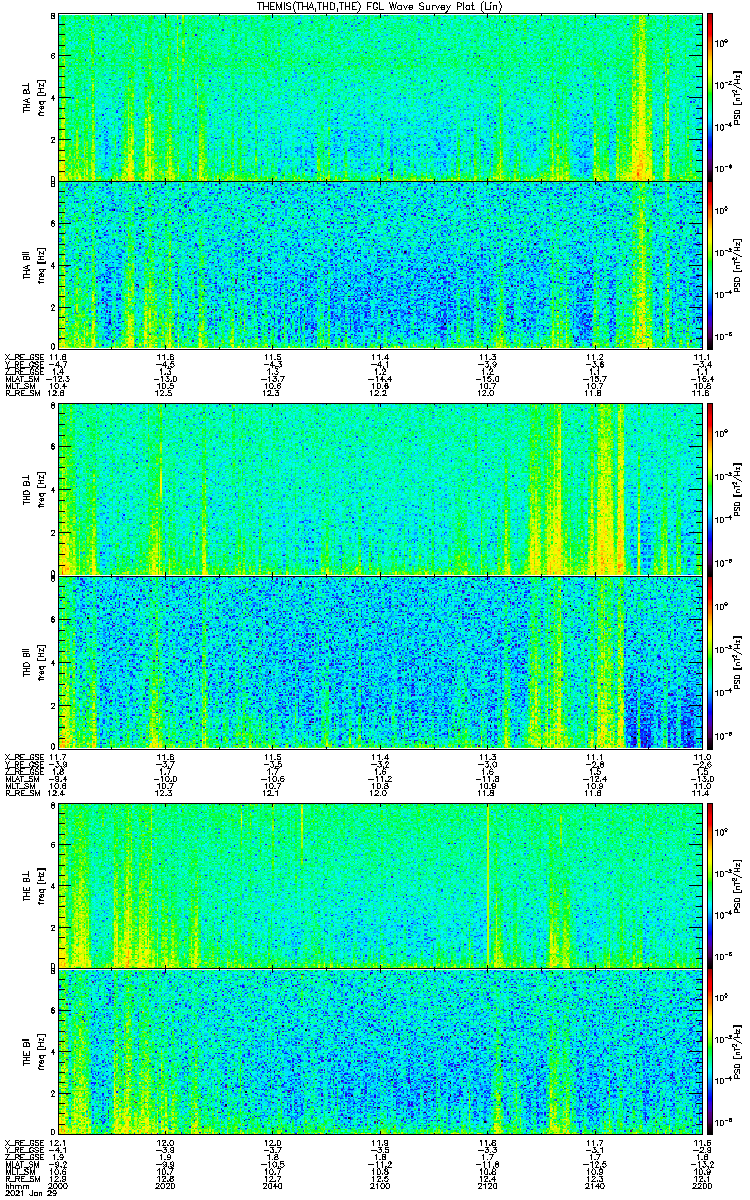Click the color bar beside THA B-parallel panel
The height and width of the screenshot is (1200, 750).
pyautogui.click(x=710, y=264)
